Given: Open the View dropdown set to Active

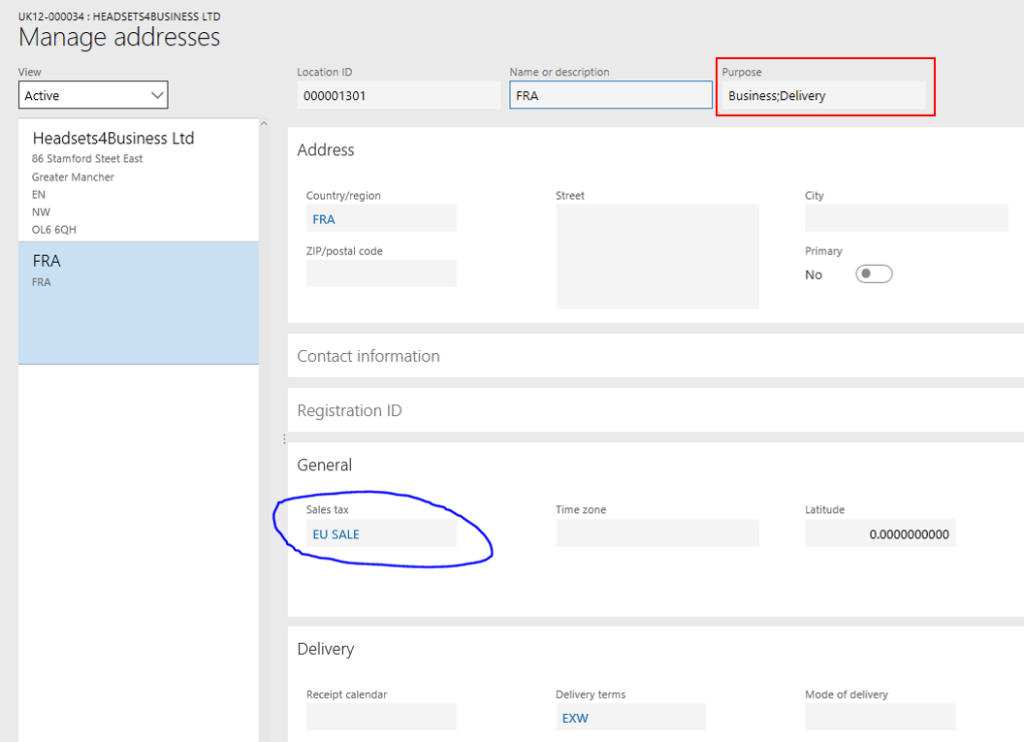Looking at the screenshot, I should (93, 95).
